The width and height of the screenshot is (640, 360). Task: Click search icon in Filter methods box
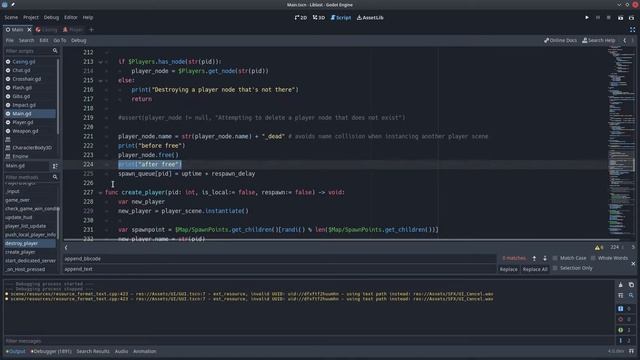(55, 177)
